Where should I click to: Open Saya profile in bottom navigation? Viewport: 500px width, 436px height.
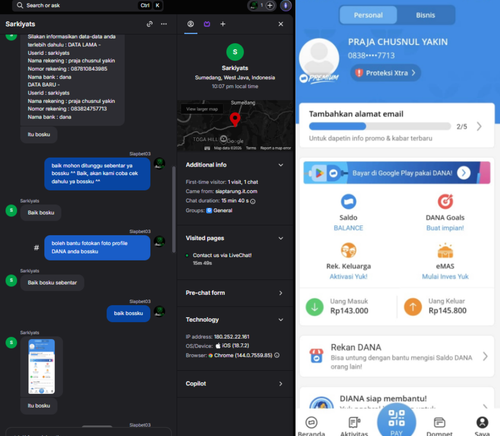point(482,426)
